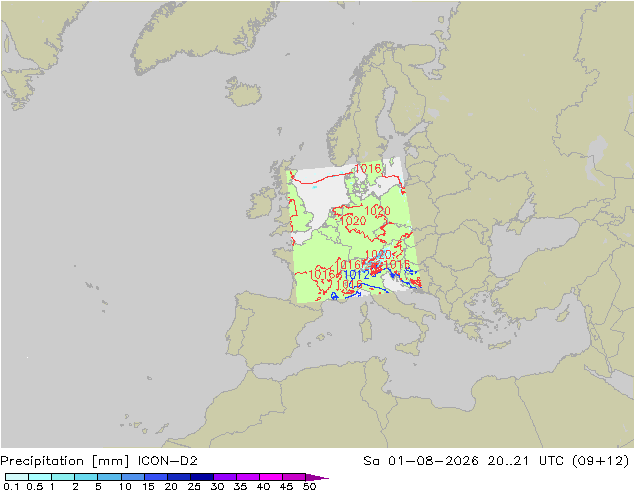The width and height of the screenshot is (634, 490).
Task: Select the legend swatch between 1 and 2
Action: (63, 477)
